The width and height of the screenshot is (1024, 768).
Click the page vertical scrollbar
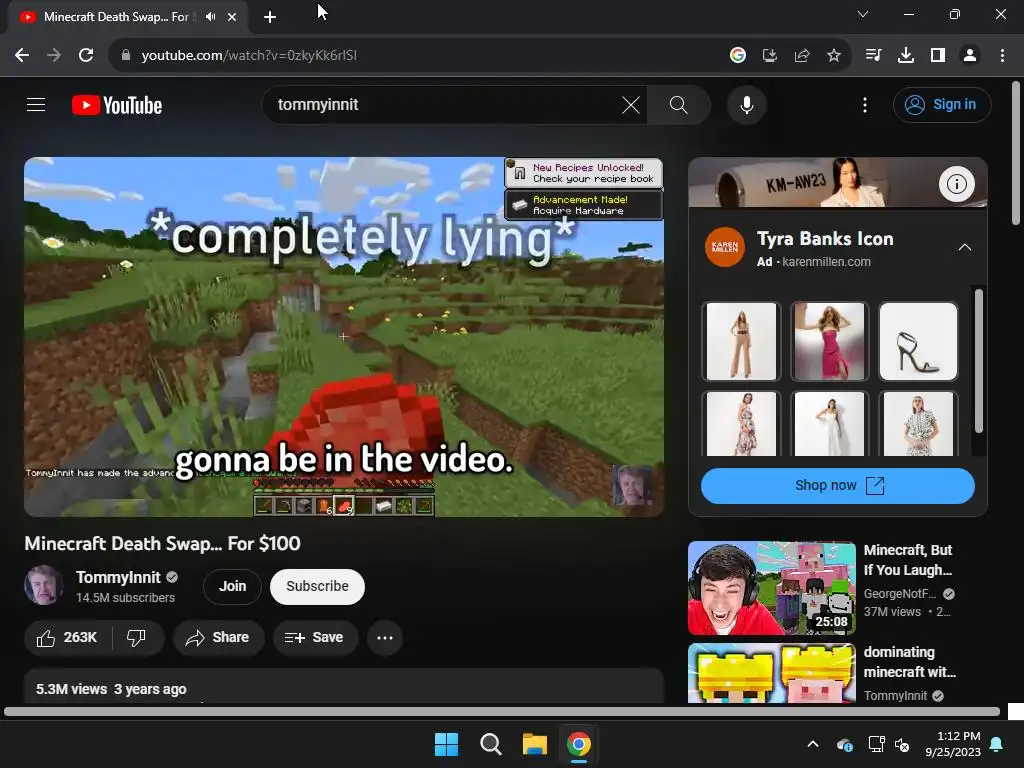1016,153
